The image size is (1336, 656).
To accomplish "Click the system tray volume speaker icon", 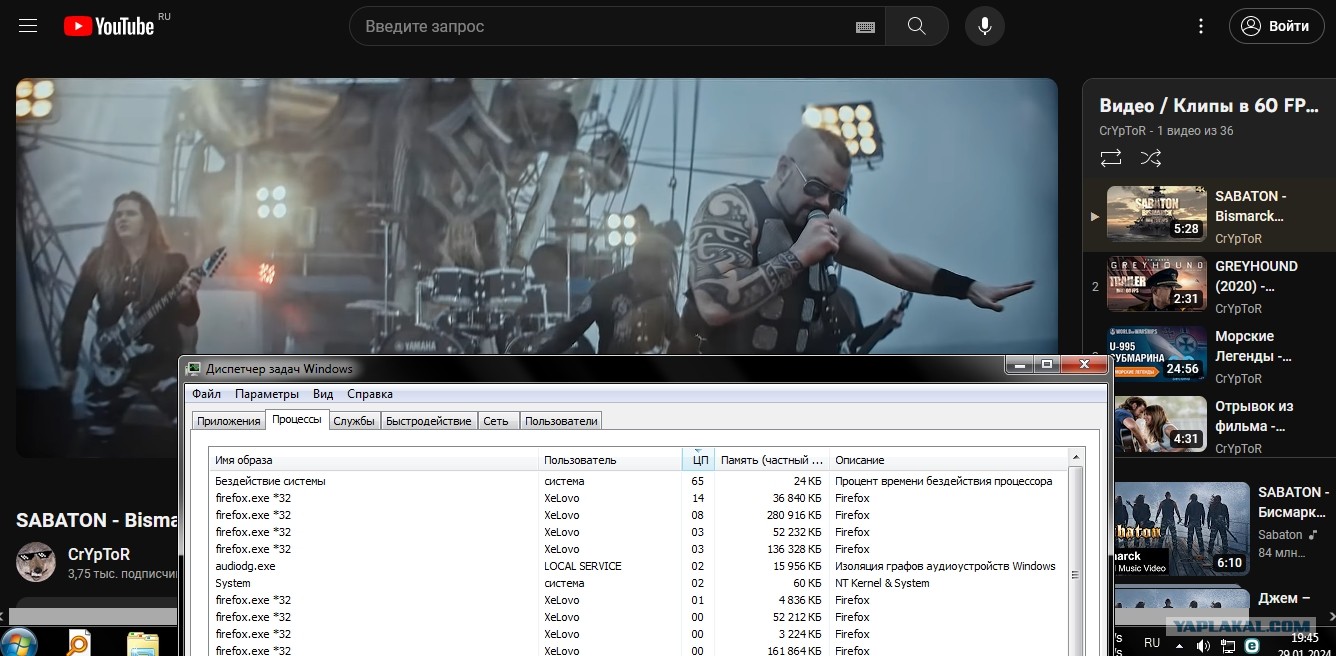I will (1203, 644).
